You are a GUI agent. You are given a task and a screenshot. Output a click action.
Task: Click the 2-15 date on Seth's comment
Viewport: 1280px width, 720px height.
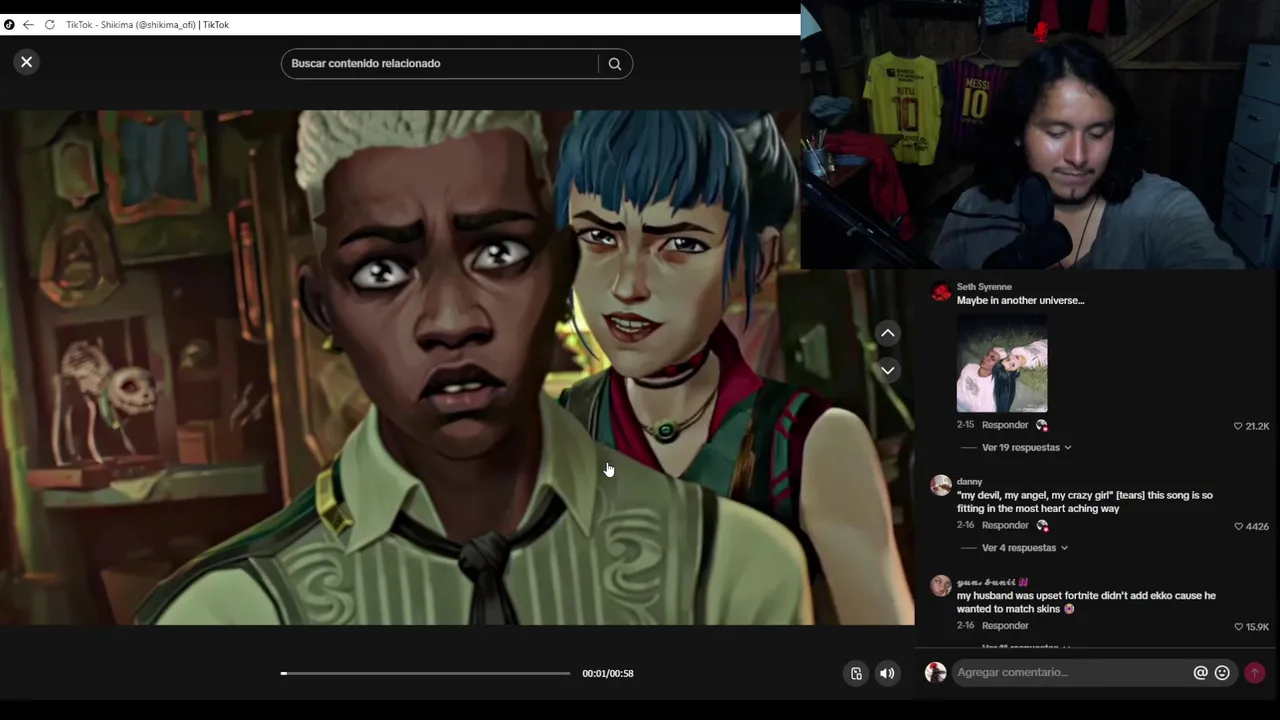(x=965, y=425)
